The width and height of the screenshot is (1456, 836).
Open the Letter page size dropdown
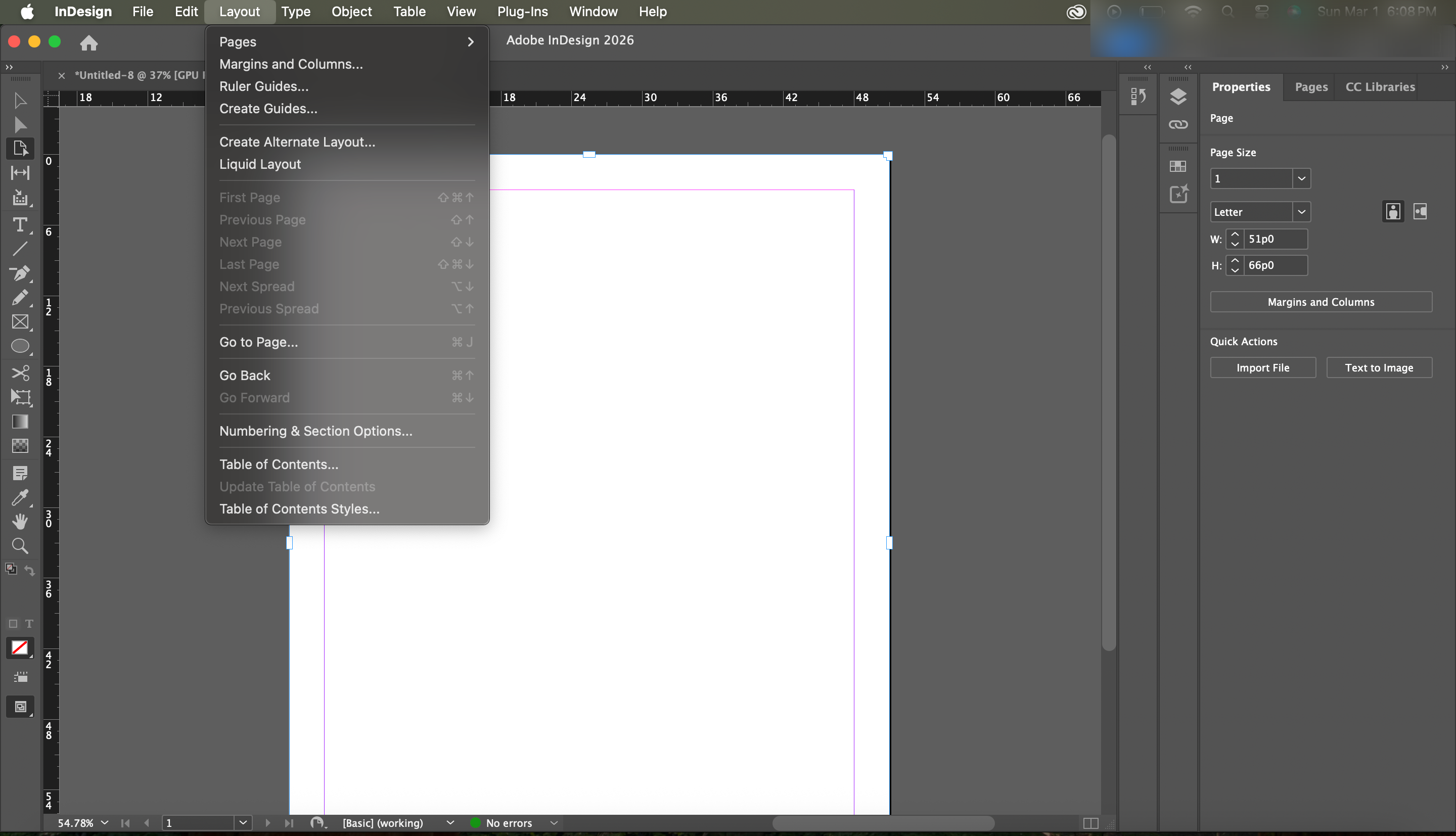(x=1301, y=212)
